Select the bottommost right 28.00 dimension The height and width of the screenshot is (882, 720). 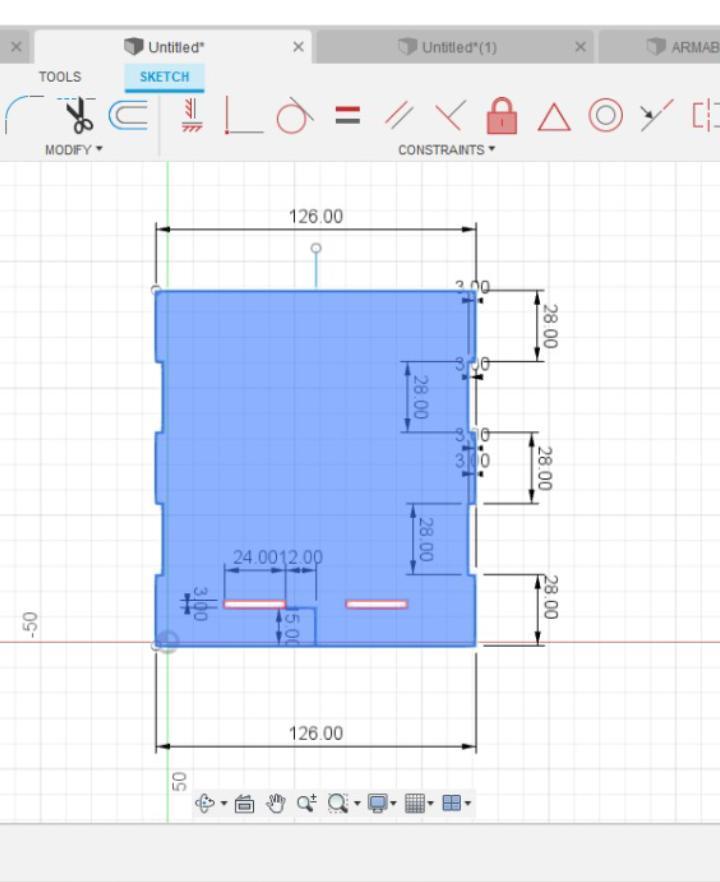pos(550,597)
